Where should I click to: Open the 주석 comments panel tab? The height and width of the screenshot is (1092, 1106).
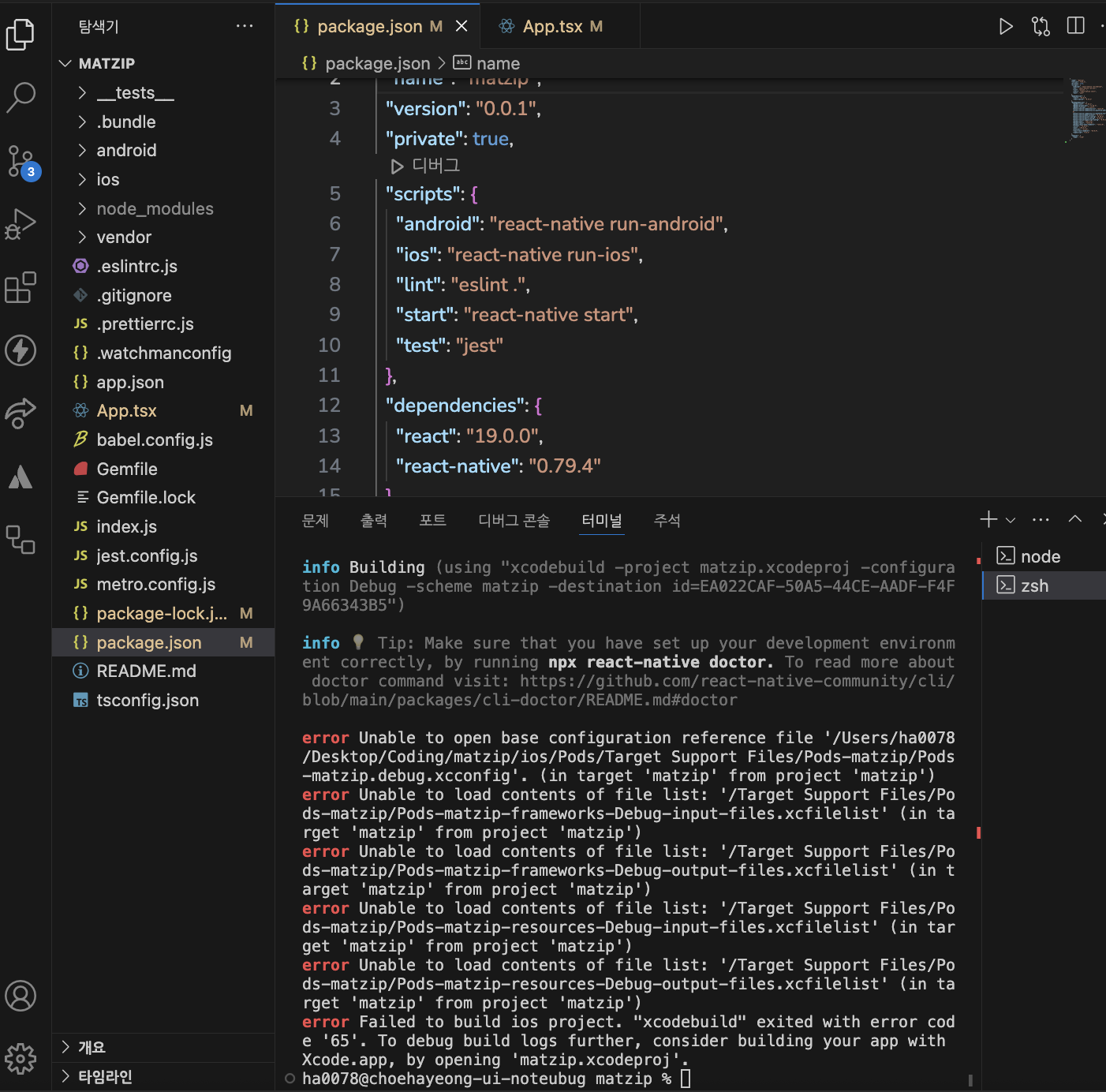pos(667,520)
